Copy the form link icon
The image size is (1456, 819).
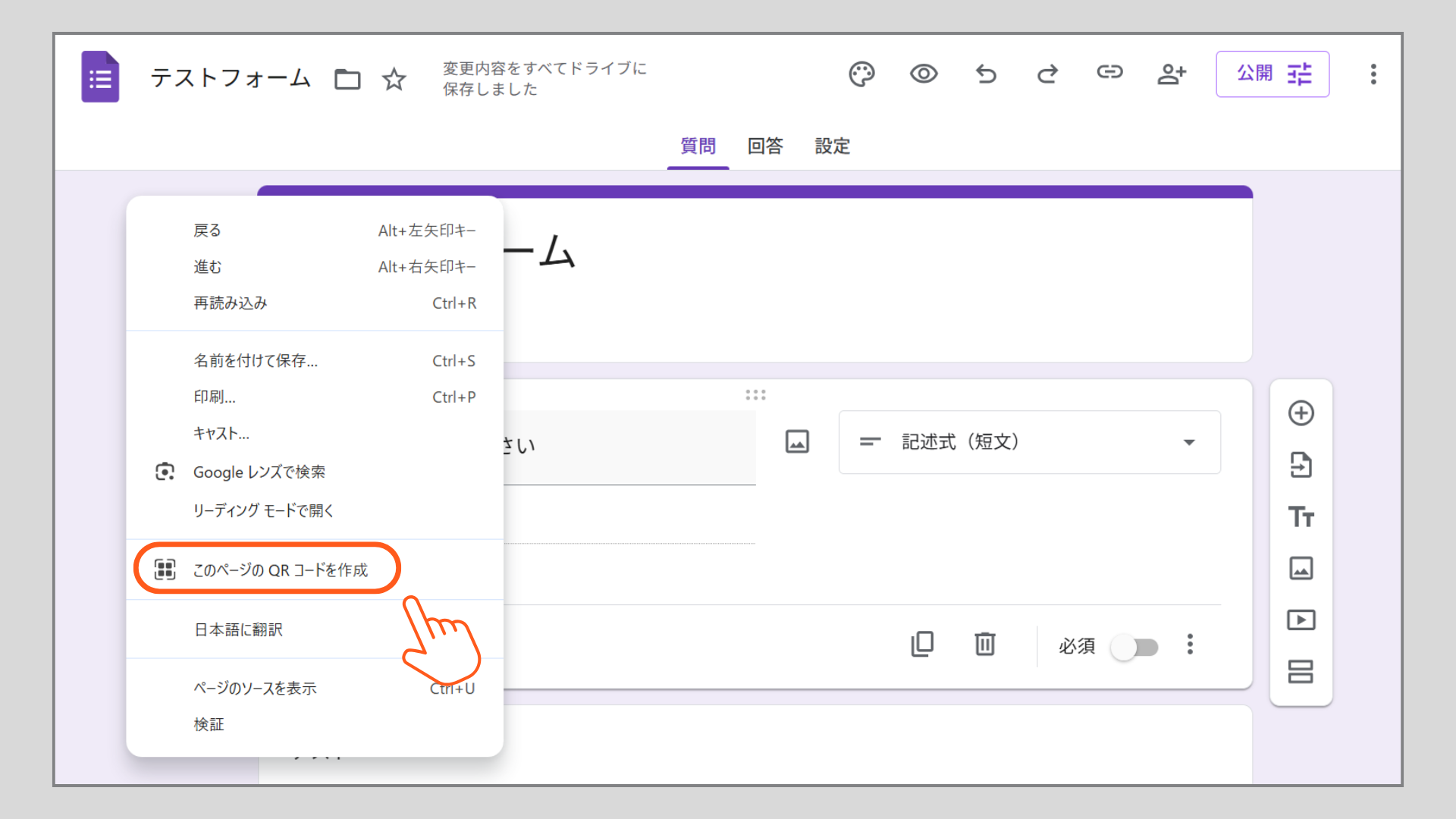(x=1109, y=74)
